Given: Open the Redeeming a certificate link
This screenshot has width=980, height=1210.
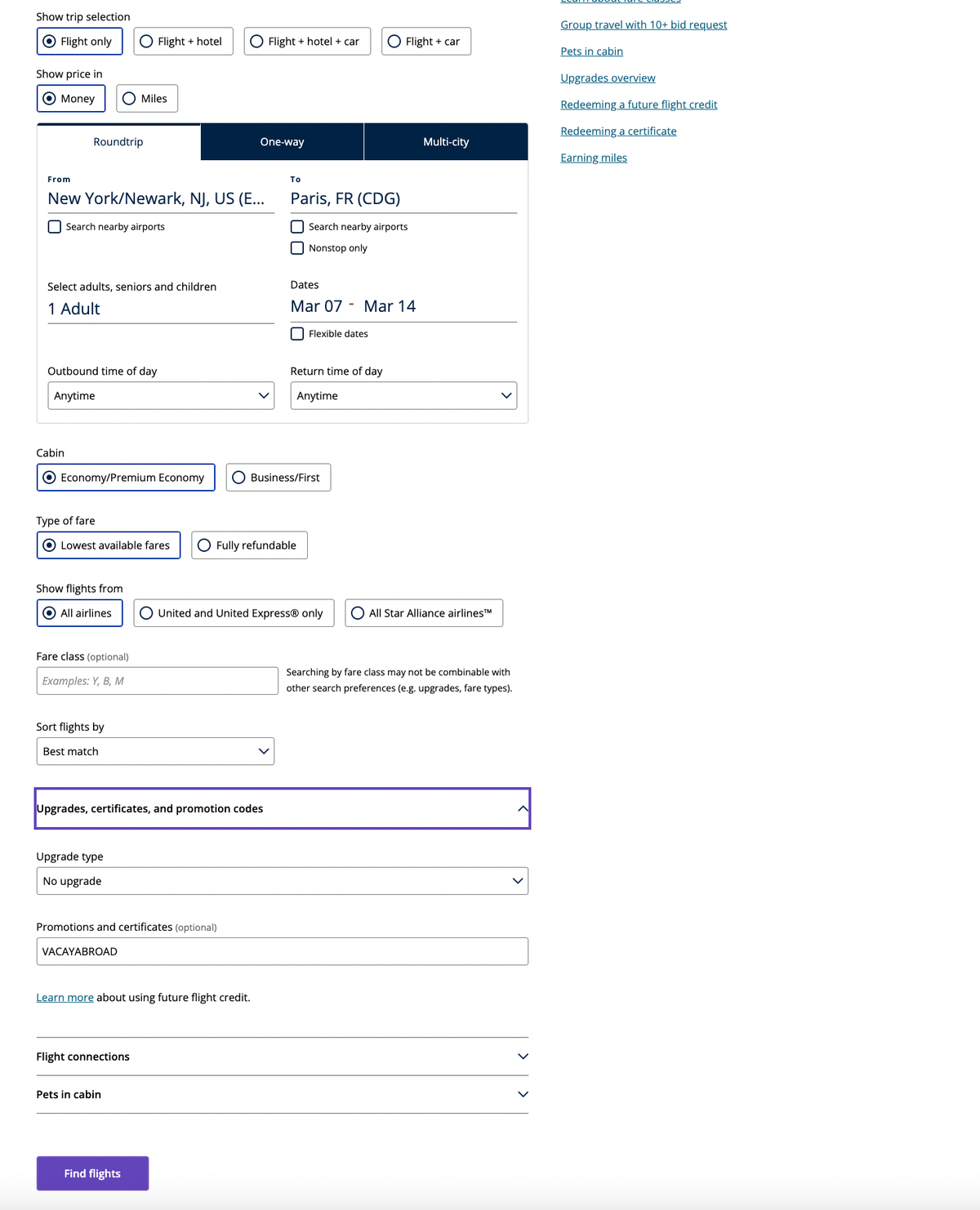Looking at the screenshot, I should [618, 131].
